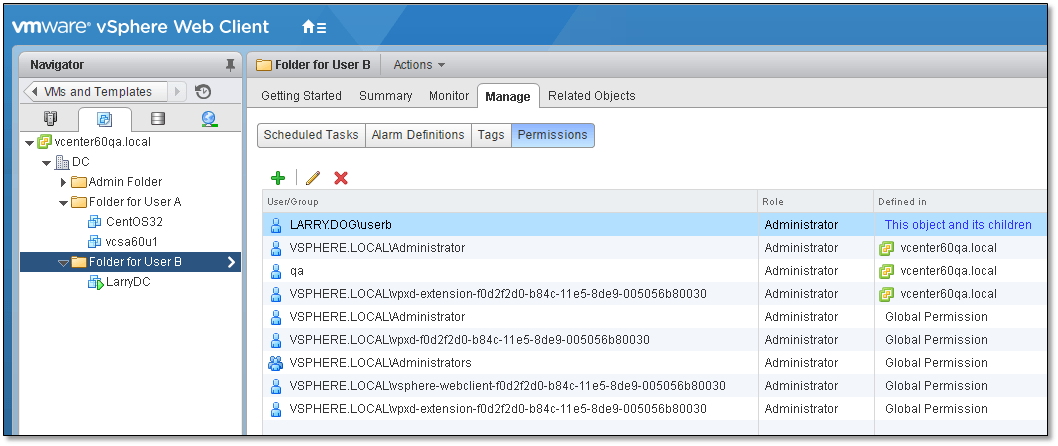1058x446 pixels.
Task: Expand the Admin Folder node
Action: click(x=64, y=182)
